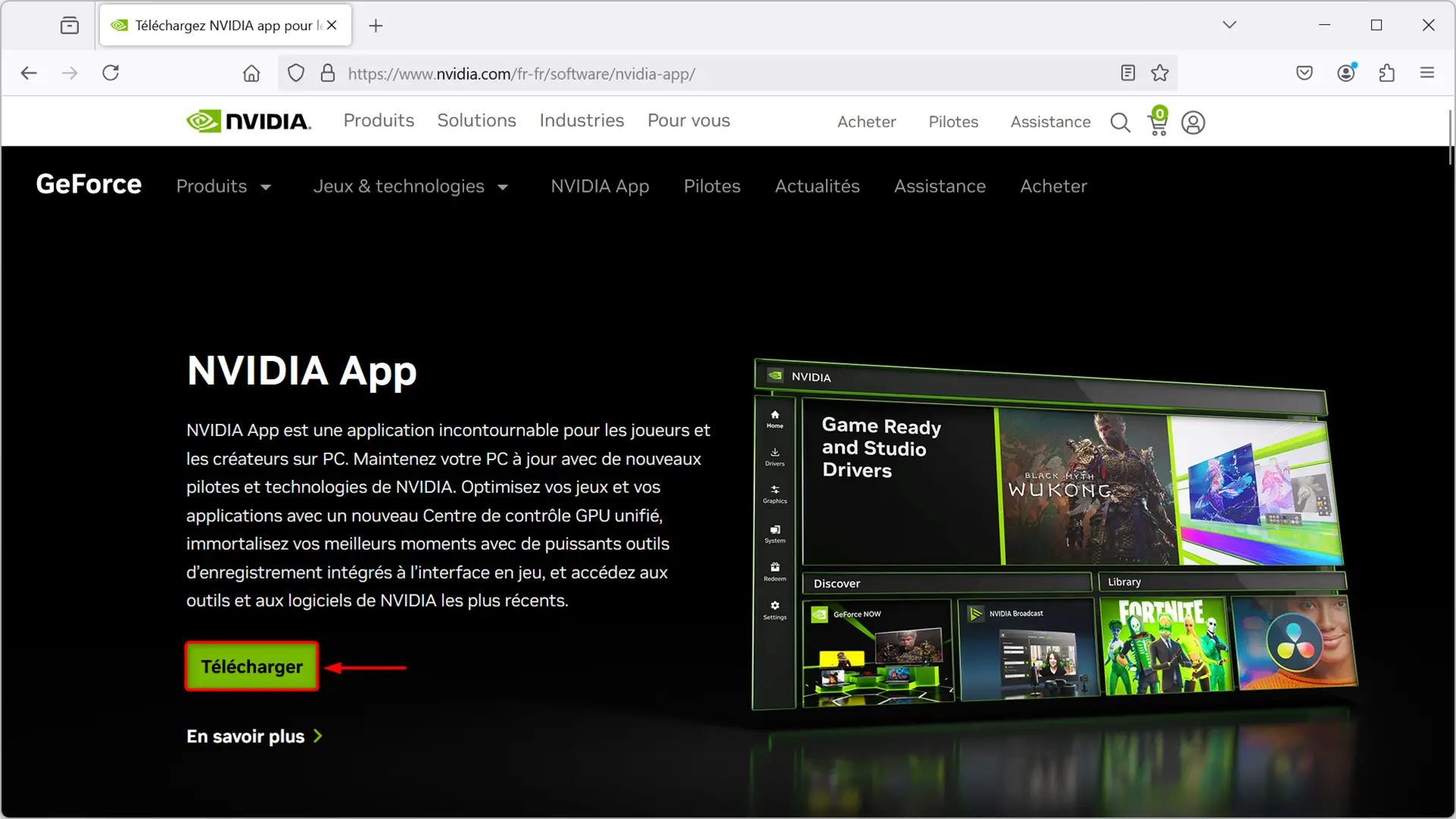Open Assistance in the GeForce nav

click(x=940, y=187)
